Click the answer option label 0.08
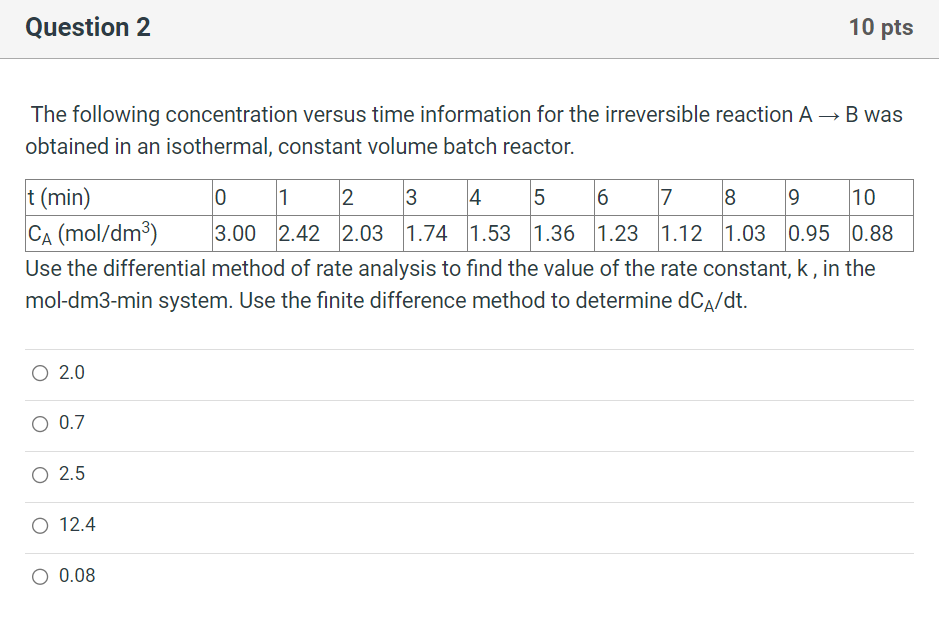This screenshot has height=630, width=939. (x=75, y=576)
